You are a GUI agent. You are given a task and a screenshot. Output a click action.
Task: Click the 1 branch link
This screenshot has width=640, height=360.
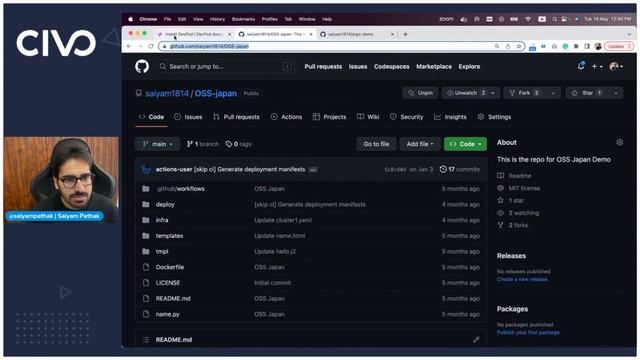[x=202, y=144]
